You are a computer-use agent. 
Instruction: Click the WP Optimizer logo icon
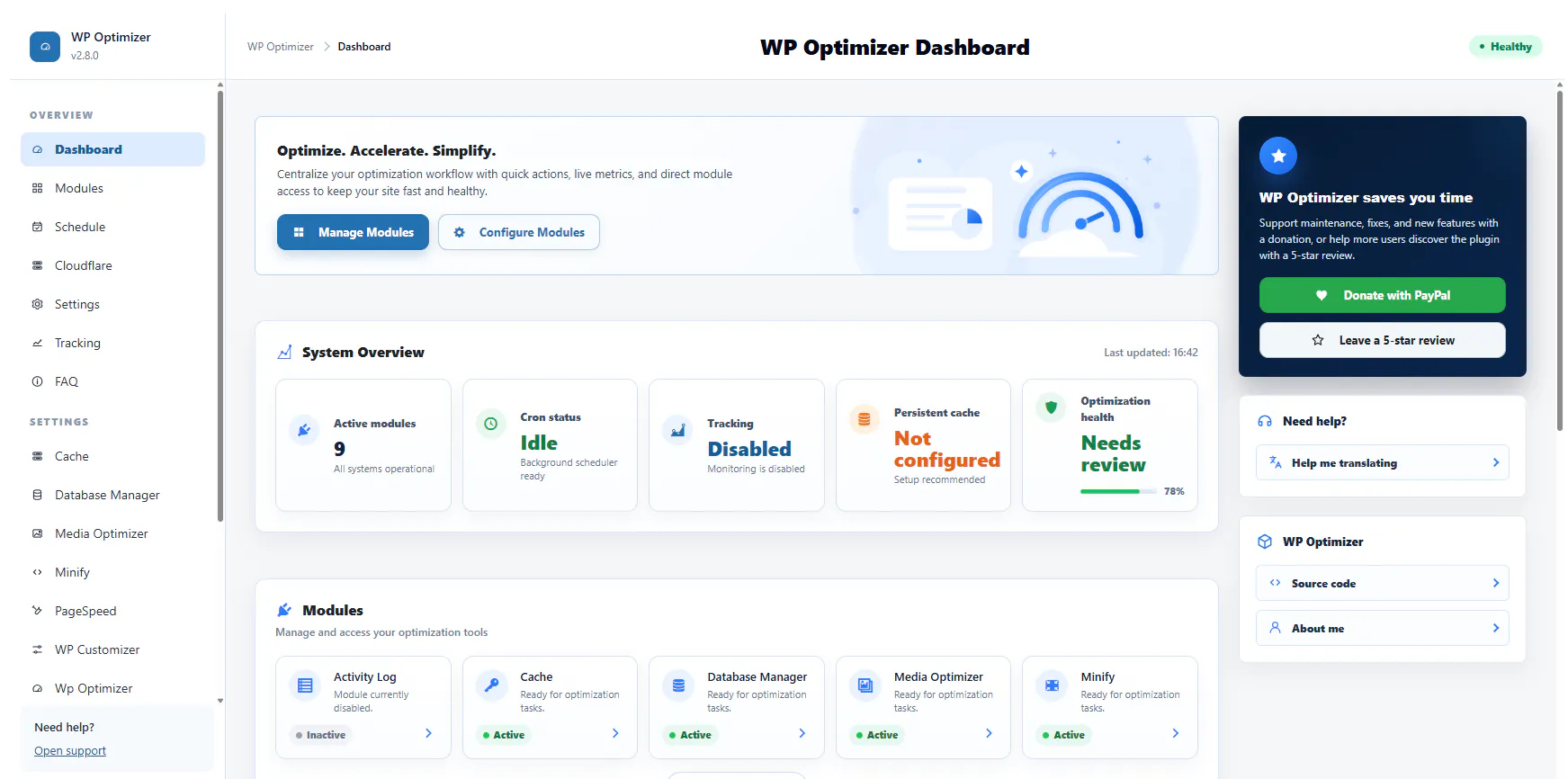point(45,47)
